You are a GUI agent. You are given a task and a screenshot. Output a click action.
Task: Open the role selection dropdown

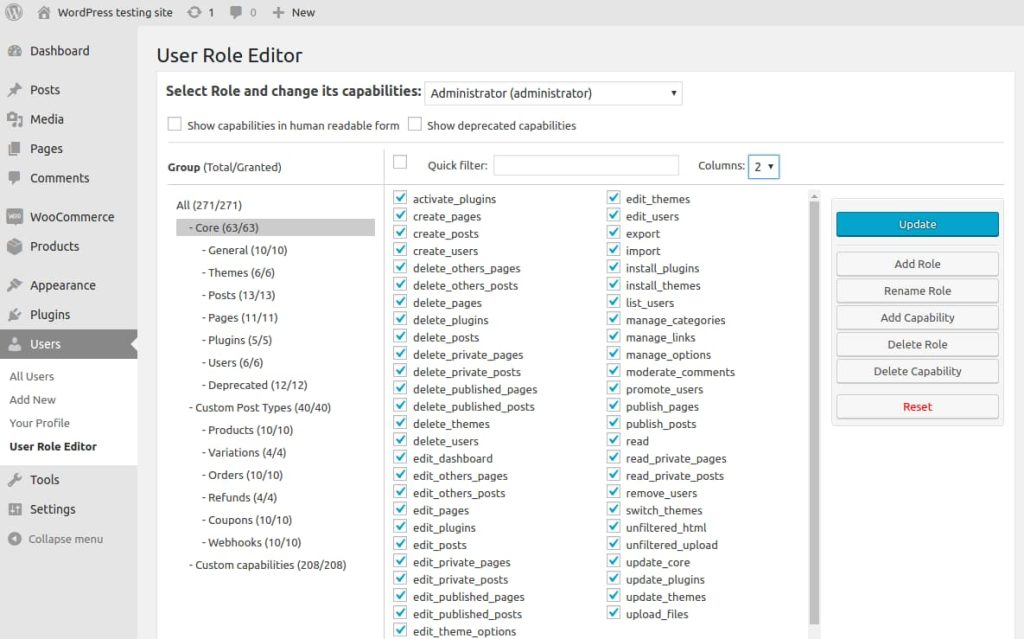(552, 93)
